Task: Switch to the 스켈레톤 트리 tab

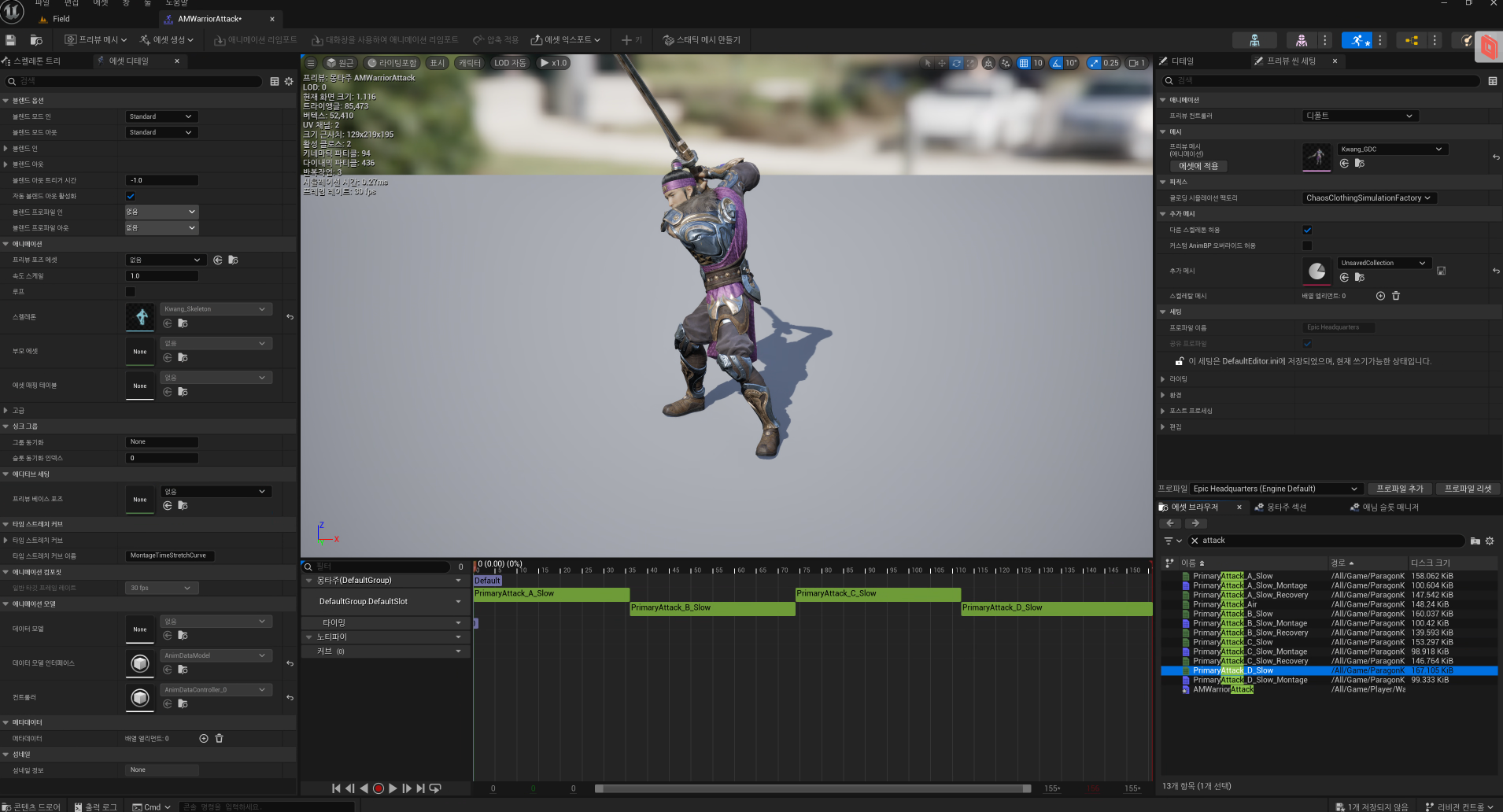Action: tap(36, 61)
